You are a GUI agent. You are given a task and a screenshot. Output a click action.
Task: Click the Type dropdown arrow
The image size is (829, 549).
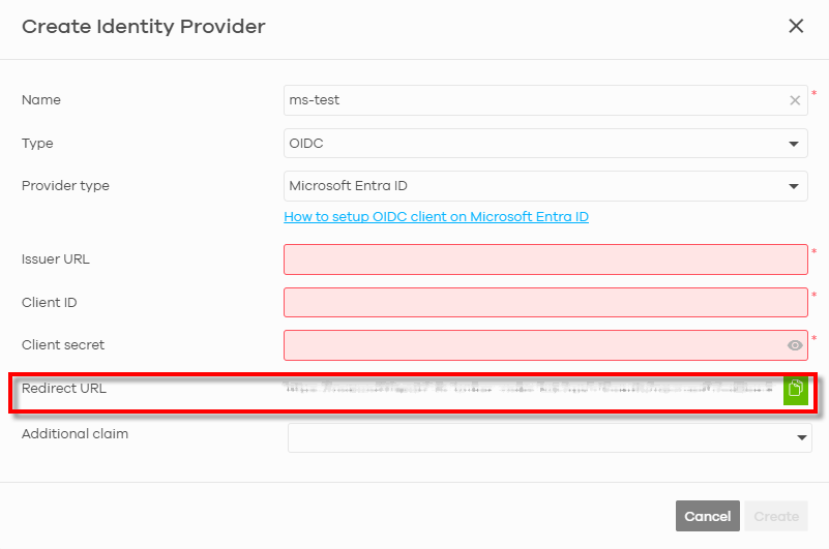[x=793, y=144]
